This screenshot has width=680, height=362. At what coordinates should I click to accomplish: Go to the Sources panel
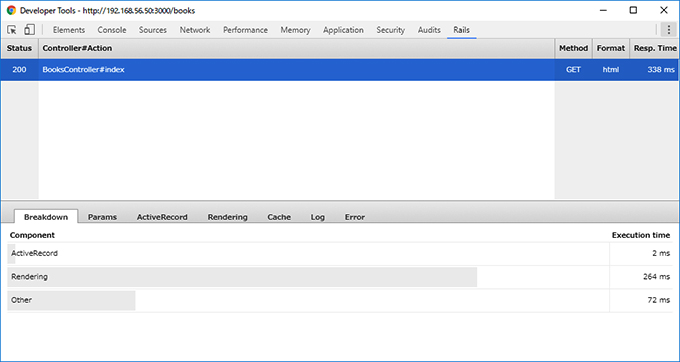tap(153, 30)
